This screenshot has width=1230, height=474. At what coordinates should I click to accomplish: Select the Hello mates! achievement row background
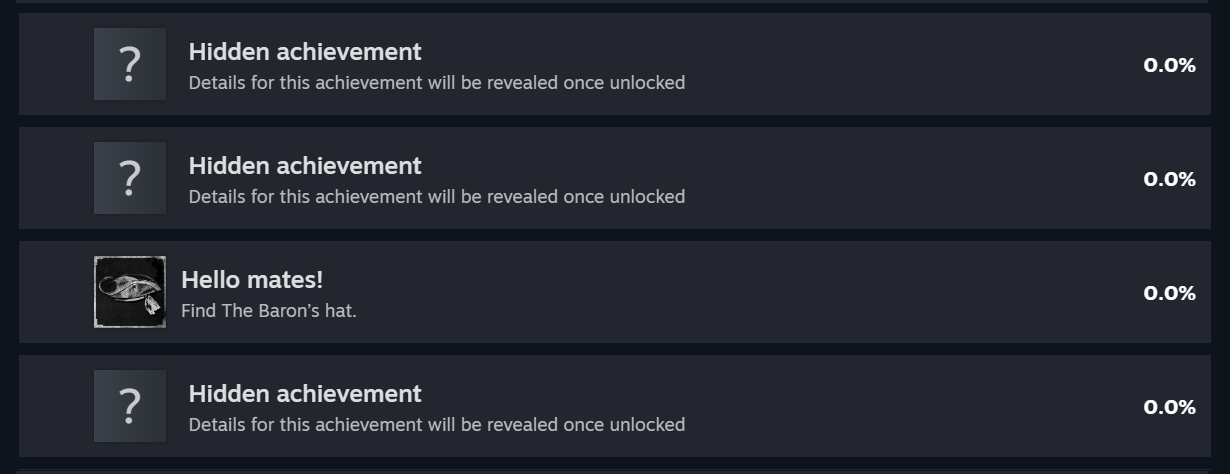[x=750, y=292]
